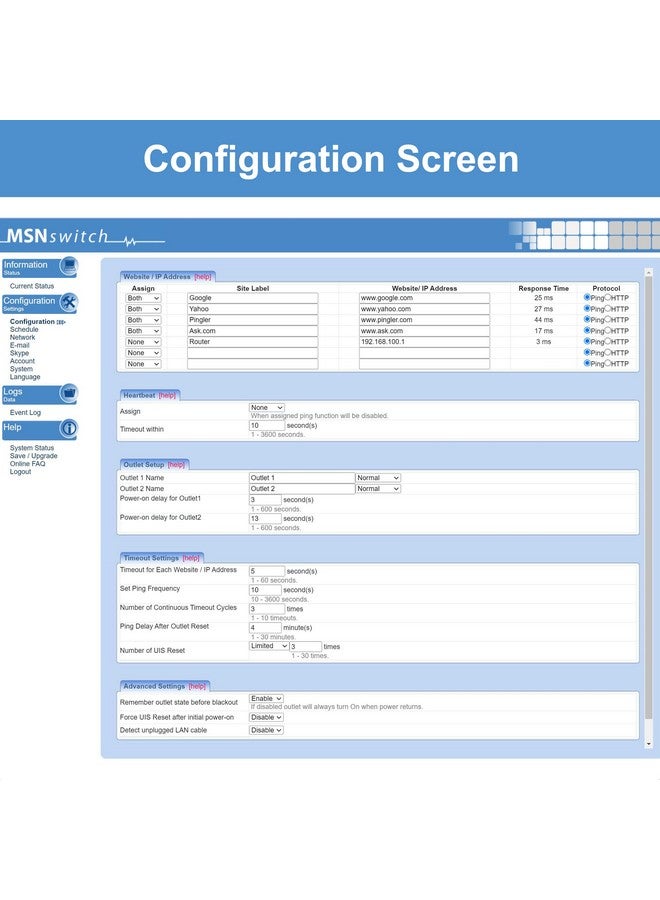Click the Set Ping Frequency input field
The width and height of the screenshot is (660, 900).
(267, 589)
